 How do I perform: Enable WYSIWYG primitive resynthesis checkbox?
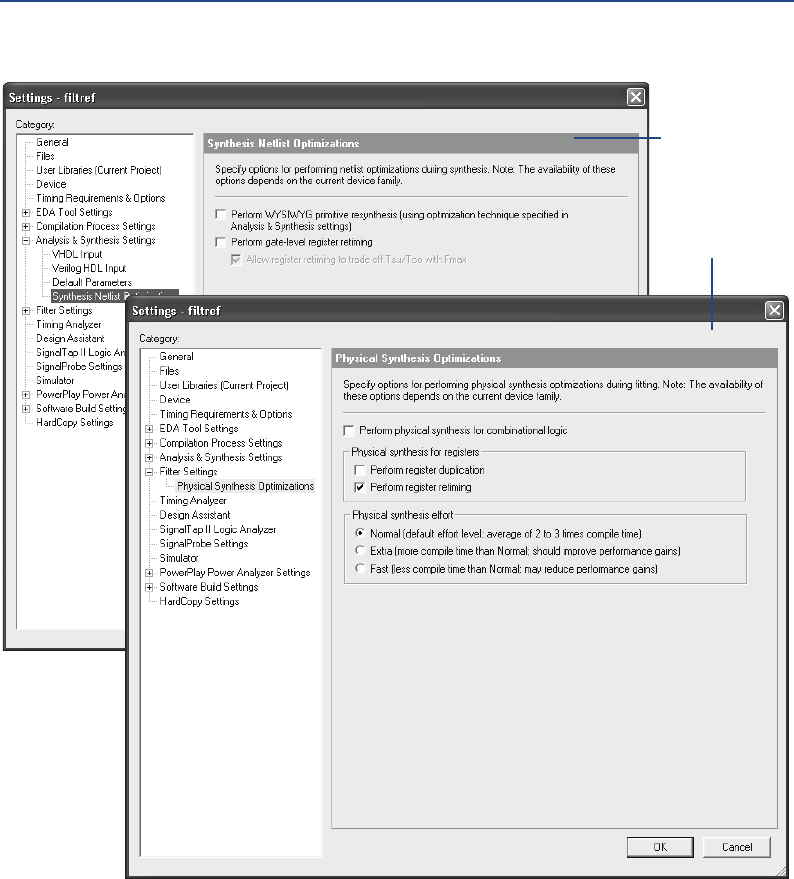pos(220,215)
